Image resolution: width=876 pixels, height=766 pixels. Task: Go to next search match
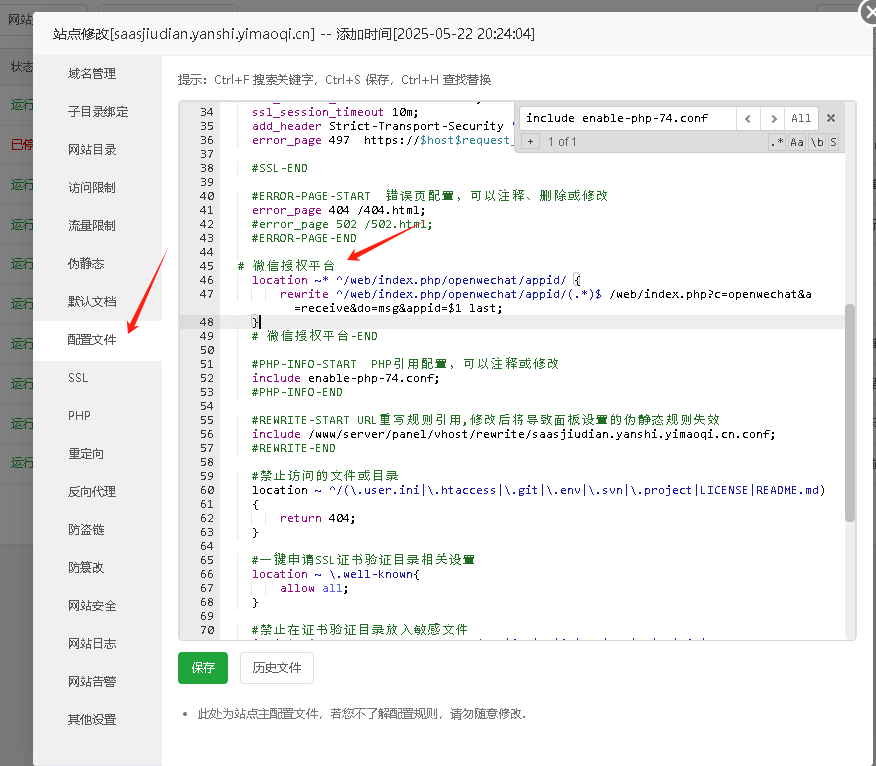(x=773, y=118)
